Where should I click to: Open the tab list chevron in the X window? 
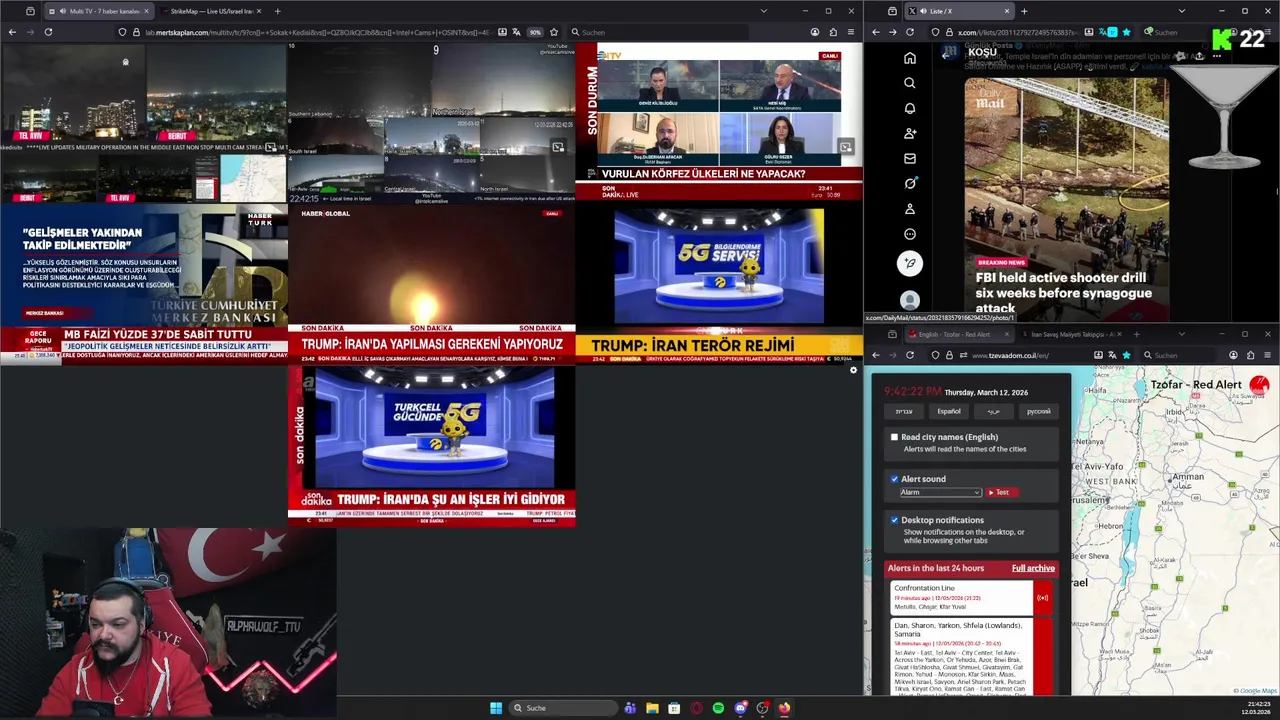1181,11
